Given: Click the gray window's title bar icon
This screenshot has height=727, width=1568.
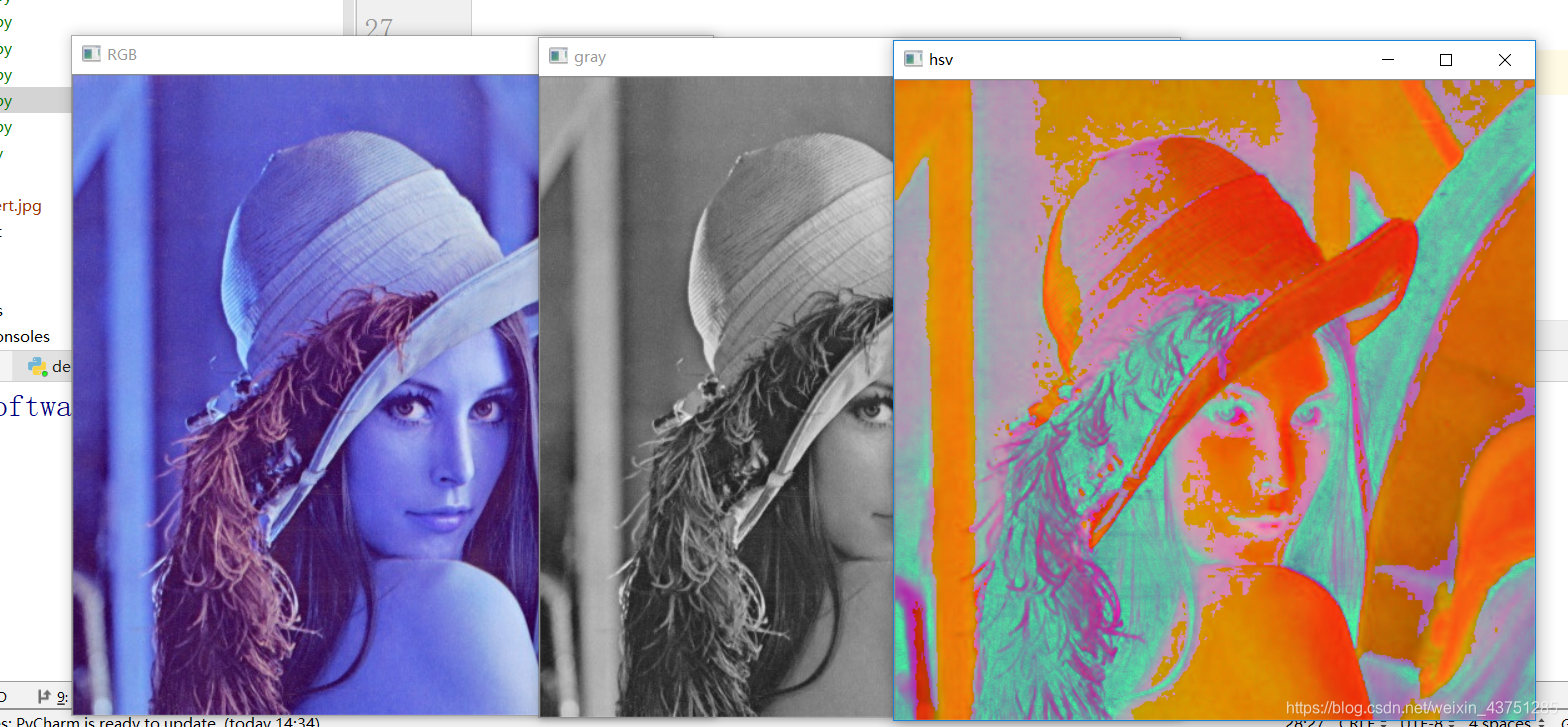Looking at the screenshot, I should click(x=557, y=56).
